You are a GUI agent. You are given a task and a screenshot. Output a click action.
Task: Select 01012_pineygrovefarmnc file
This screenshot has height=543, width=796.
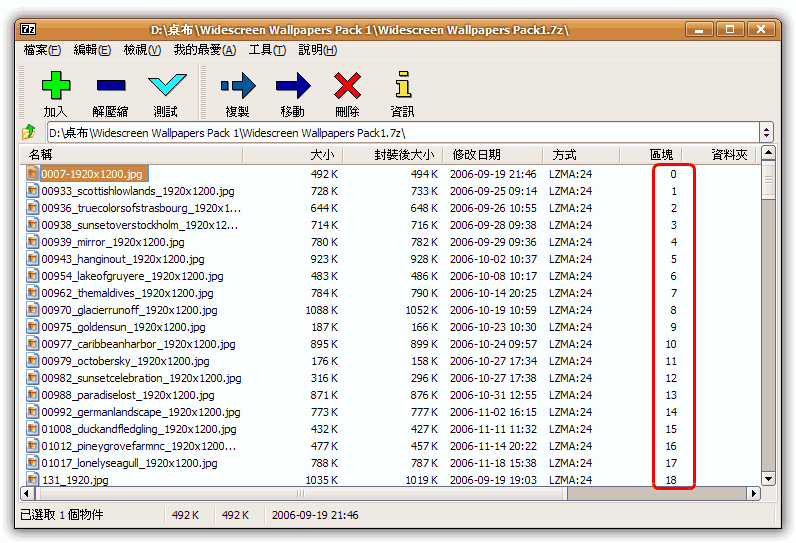139,446
